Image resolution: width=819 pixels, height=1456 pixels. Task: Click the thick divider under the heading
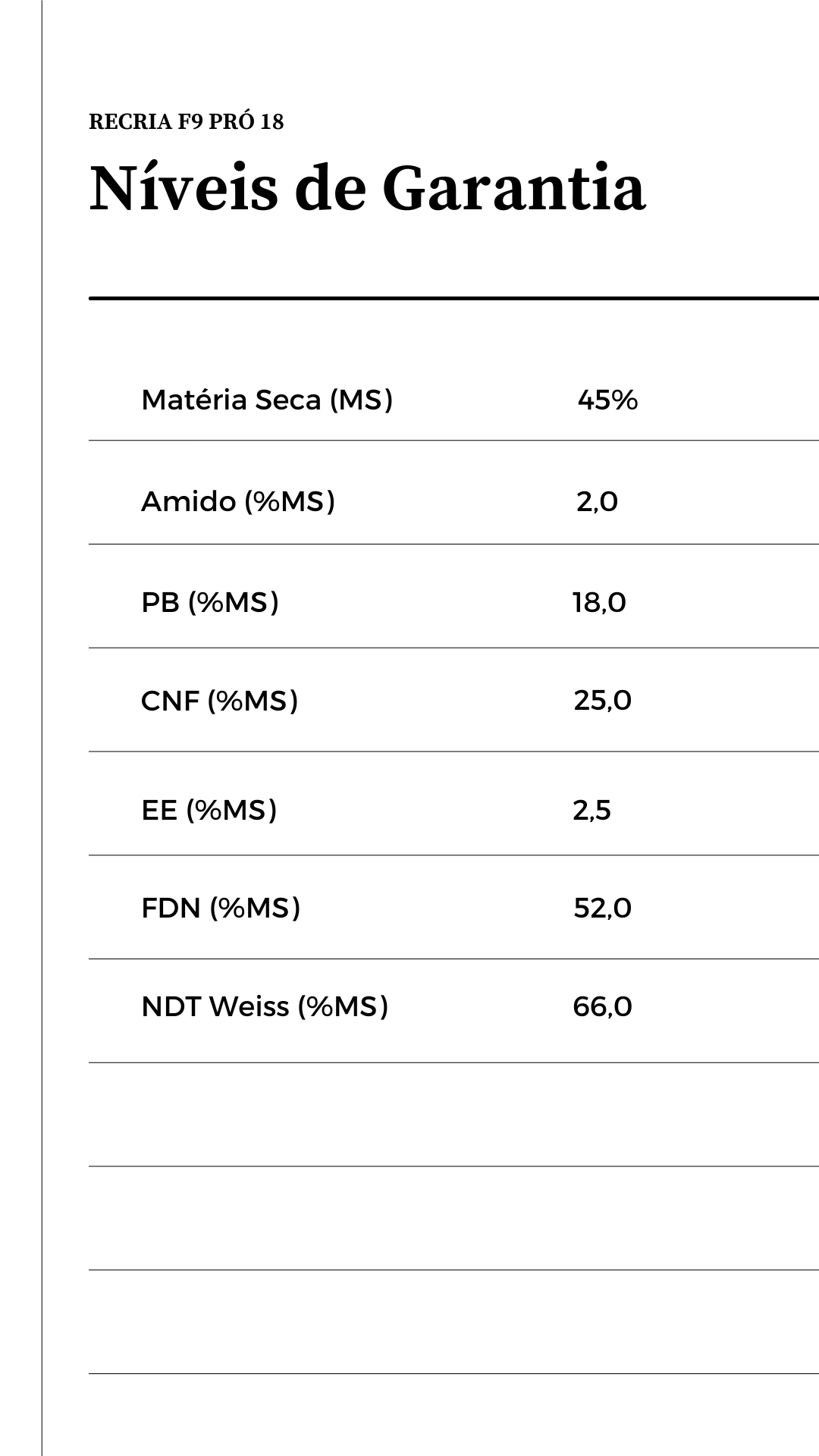coord(453,299)
